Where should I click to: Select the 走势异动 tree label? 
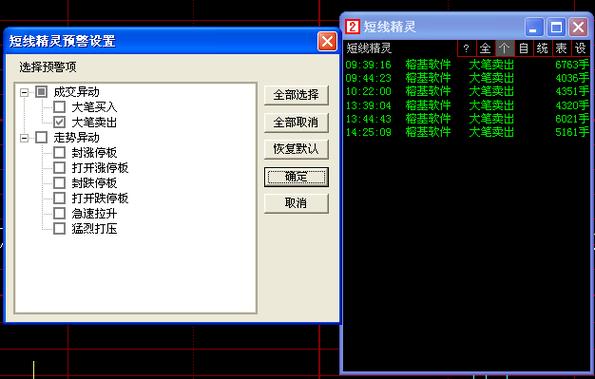tap(76, 137)
